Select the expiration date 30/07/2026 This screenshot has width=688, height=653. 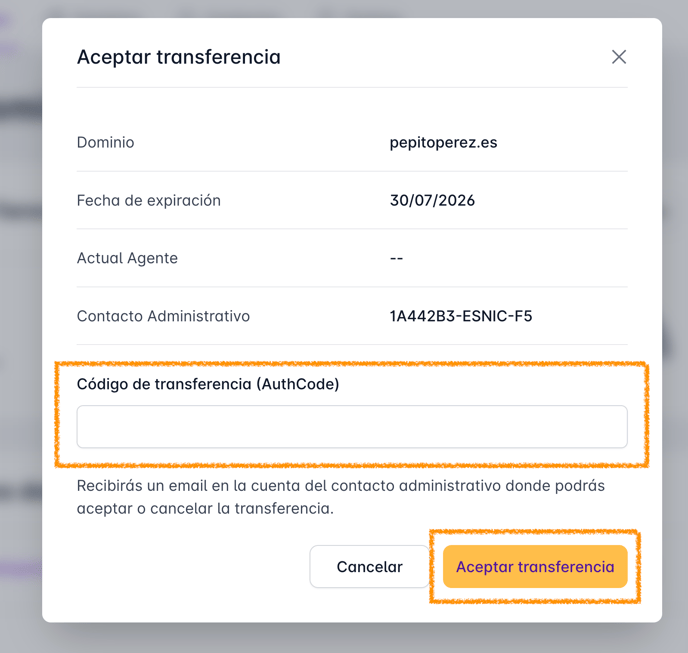(432, 201)
